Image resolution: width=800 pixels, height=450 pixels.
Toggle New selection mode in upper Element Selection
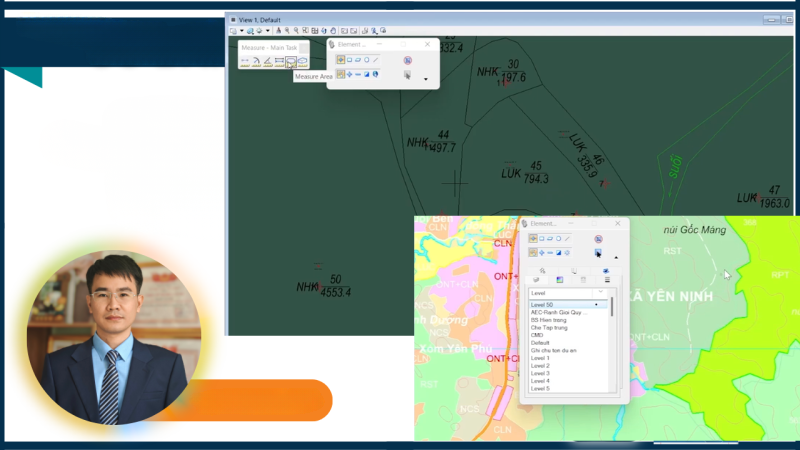[x=340, y=74]
